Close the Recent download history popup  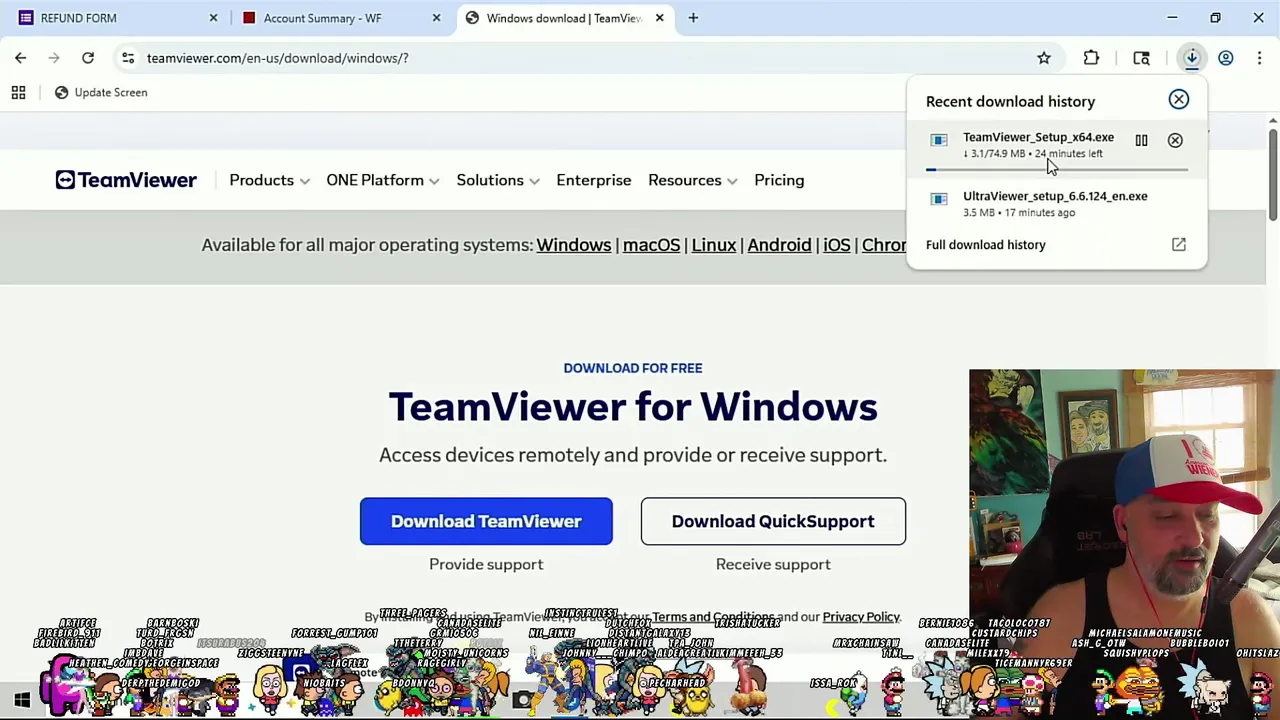point(1179,99)
